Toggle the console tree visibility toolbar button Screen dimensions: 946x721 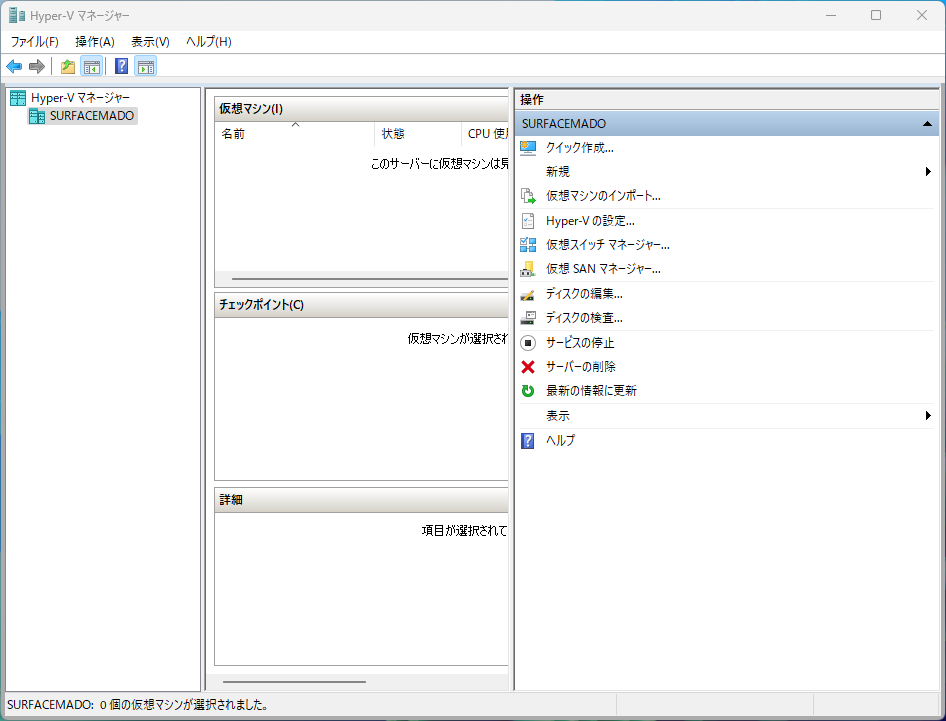pyautogui.click(x=91, y=66)
